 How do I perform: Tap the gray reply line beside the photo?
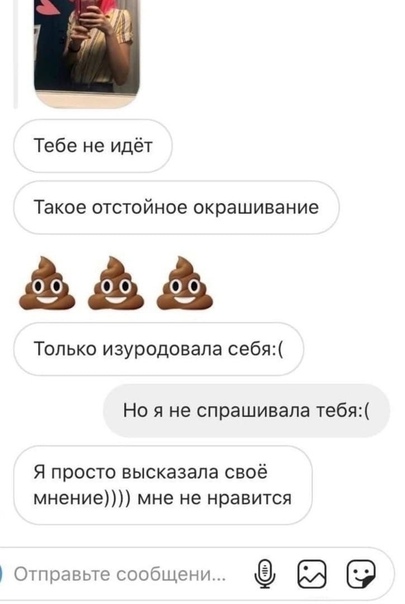coord(15,54)
